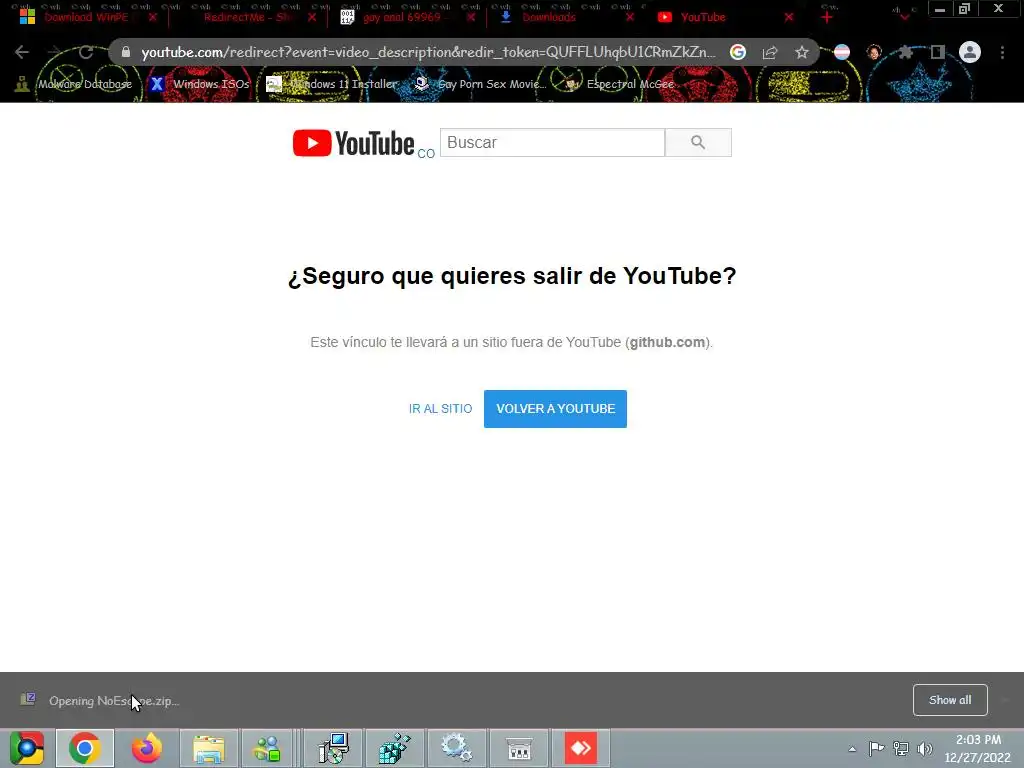Click the volume speaker tray icon
Image resolution: width=1024 pixels, height=768 pixels.
coord(925,748)
